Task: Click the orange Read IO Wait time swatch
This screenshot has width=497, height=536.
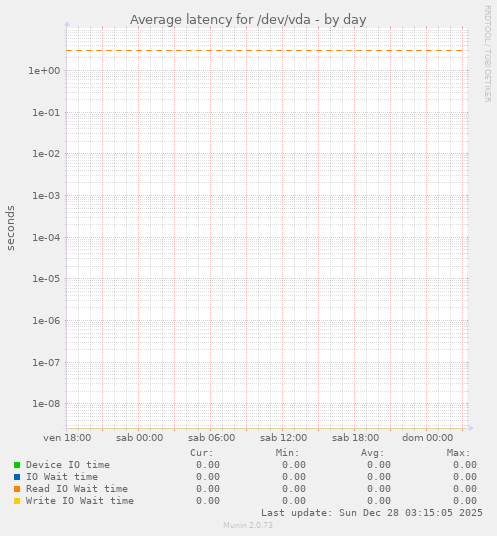Action: tap(17, 489)
